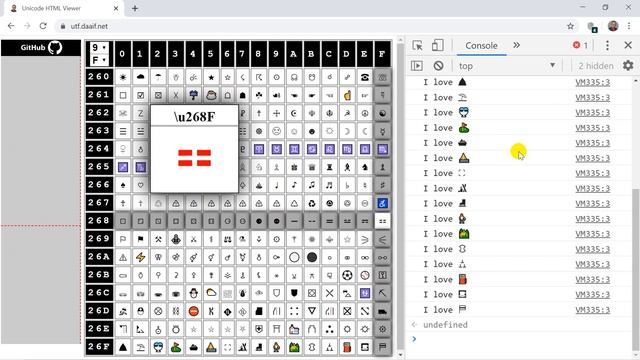This screenshot has width=640, height=360.
Task: Close the DevTools panel
Action: click(x=628, y=45)
